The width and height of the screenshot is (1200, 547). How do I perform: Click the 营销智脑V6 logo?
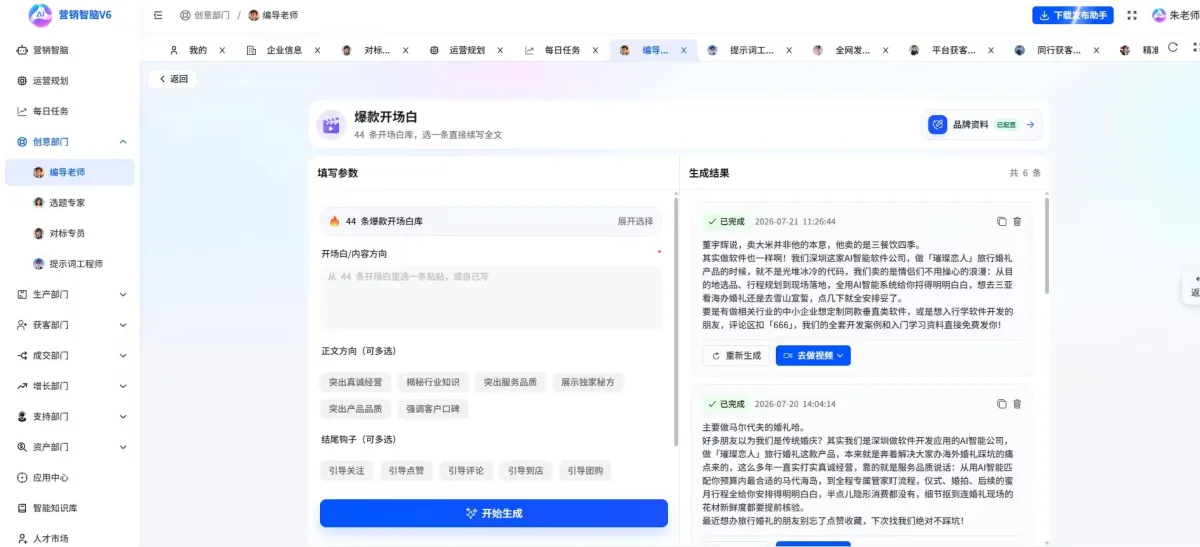point(68,15)
